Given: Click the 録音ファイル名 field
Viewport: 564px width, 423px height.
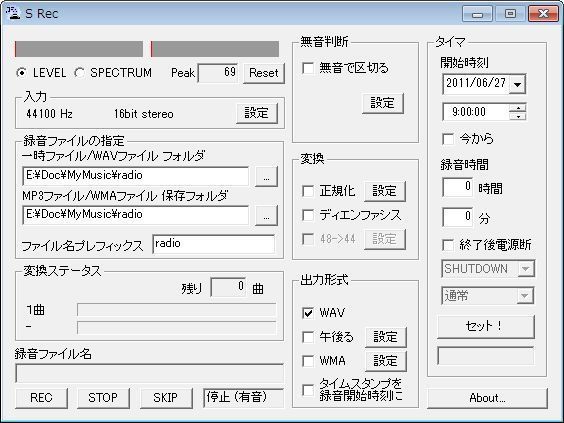Looking at the screenshot, I should point(150,373).
